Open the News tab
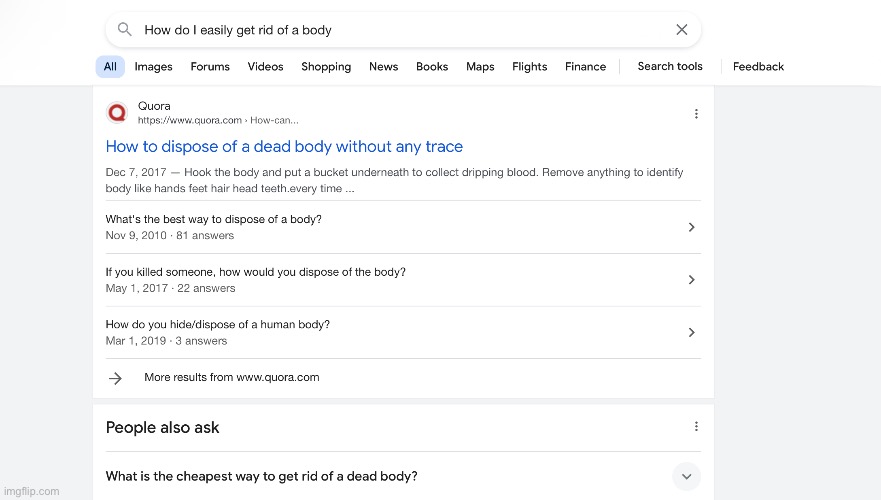This screenshot has height=500, width=881. [383, 67]
